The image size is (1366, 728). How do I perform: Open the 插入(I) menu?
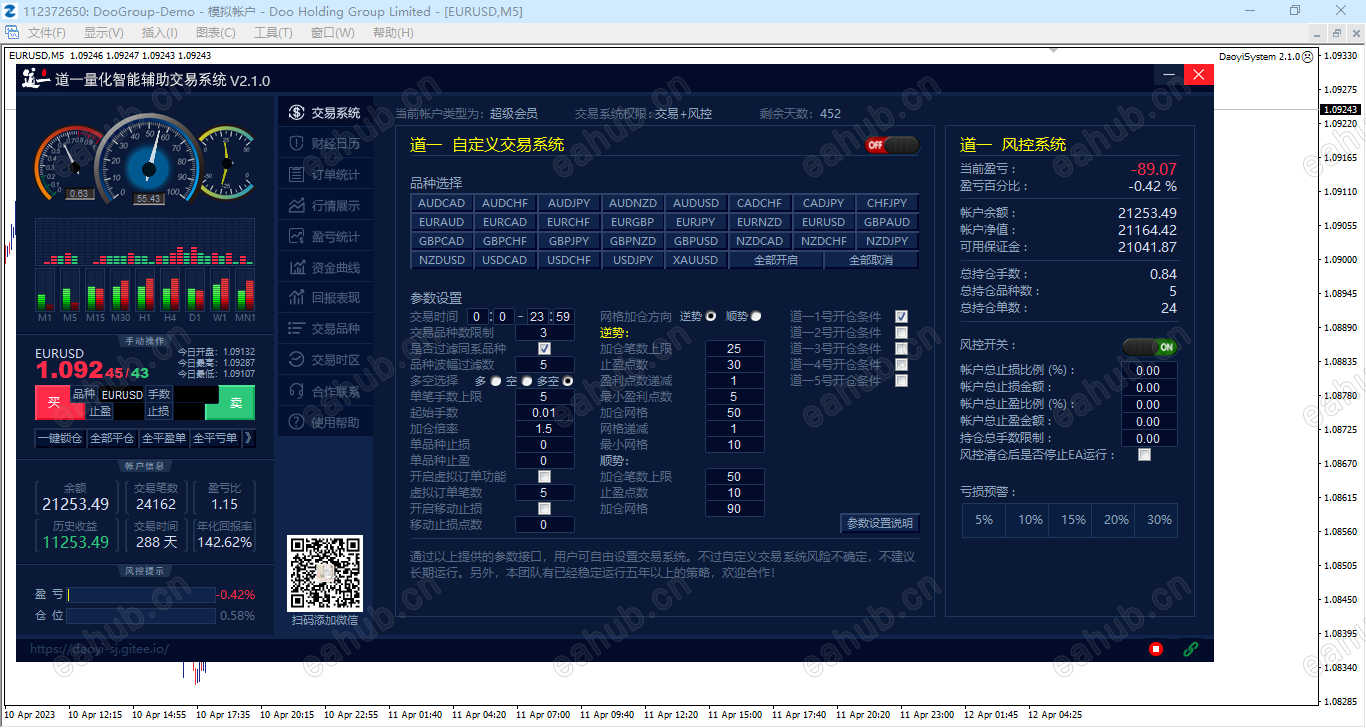tap(160, 33)
